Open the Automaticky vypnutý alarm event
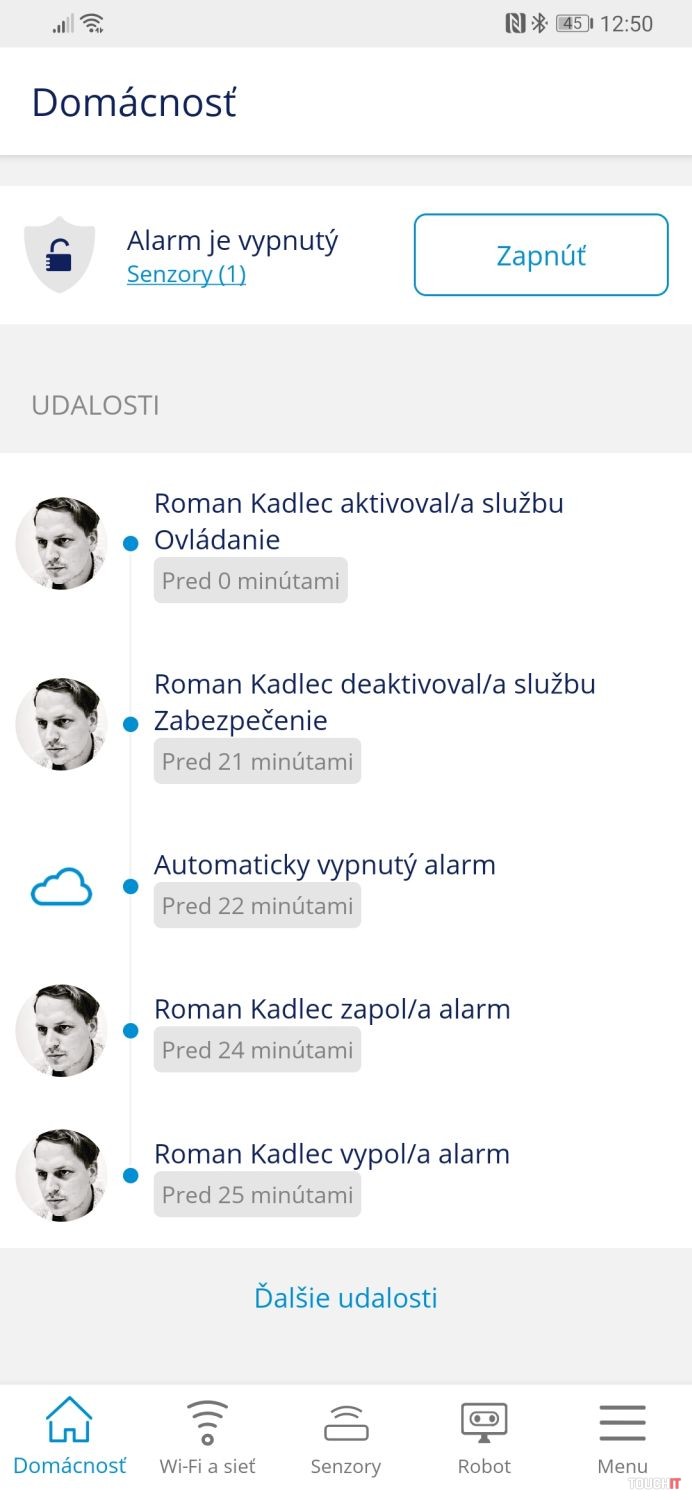Viewport: 692px width, 1500px height. 325,865
